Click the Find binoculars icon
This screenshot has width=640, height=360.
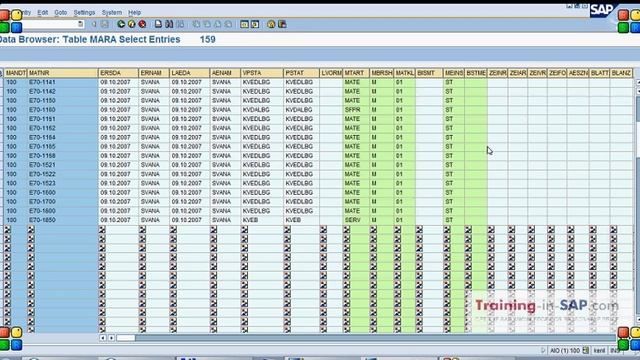(169, 24)
